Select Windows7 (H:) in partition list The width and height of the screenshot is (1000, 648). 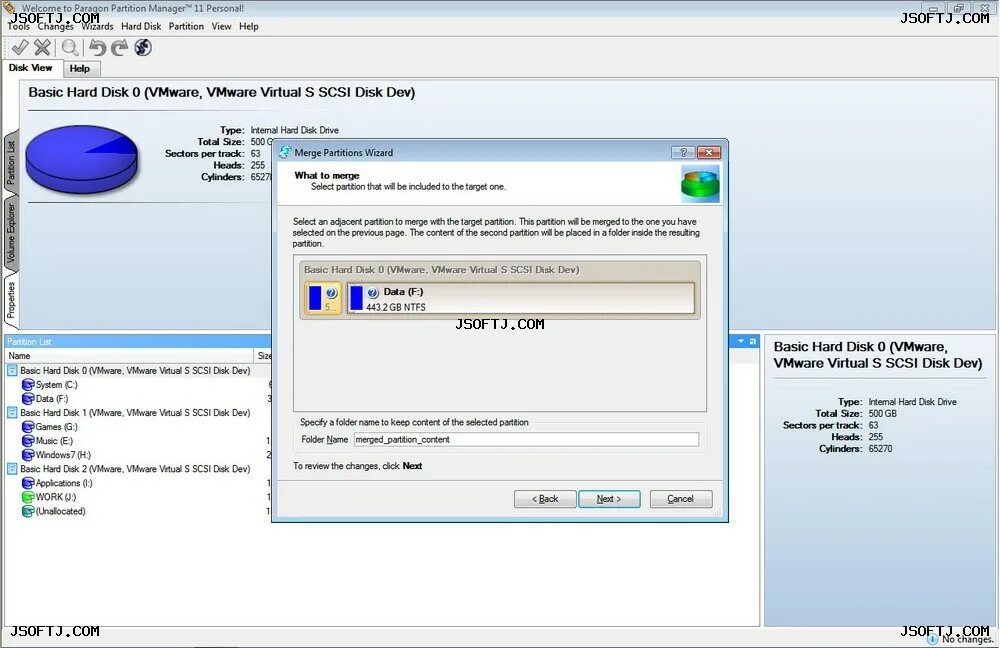63,455
